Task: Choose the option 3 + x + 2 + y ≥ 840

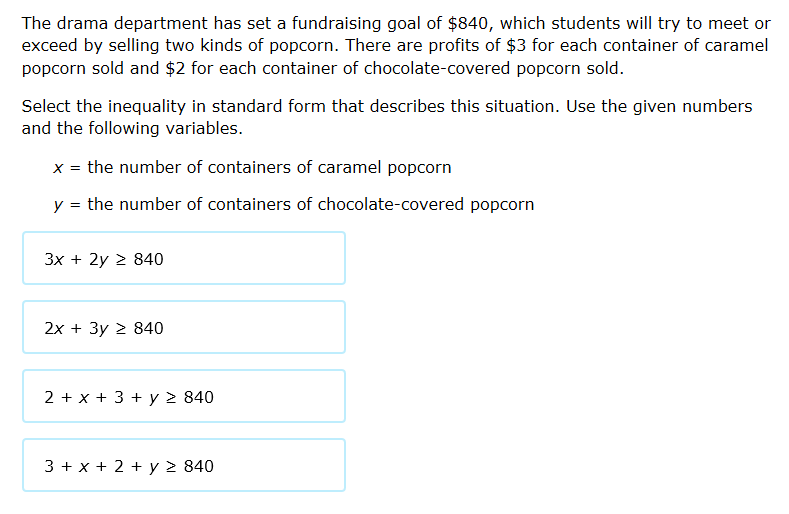Action: (x=184, y=465)
